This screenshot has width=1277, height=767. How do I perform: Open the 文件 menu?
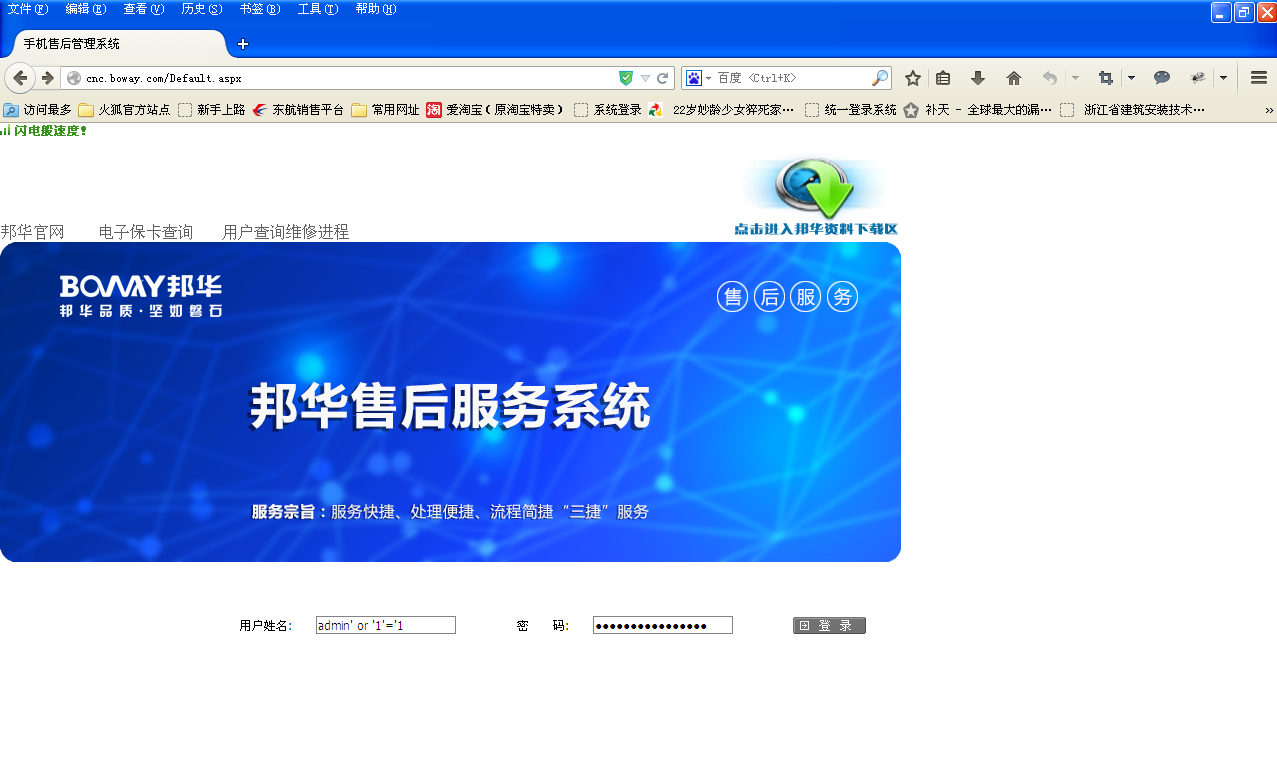coord(28,9)
